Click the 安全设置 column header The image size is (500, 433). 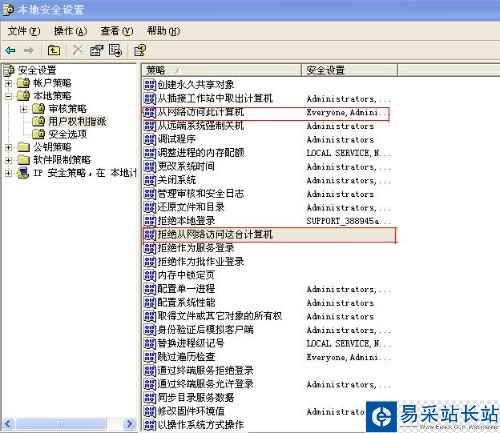(349, 70)
